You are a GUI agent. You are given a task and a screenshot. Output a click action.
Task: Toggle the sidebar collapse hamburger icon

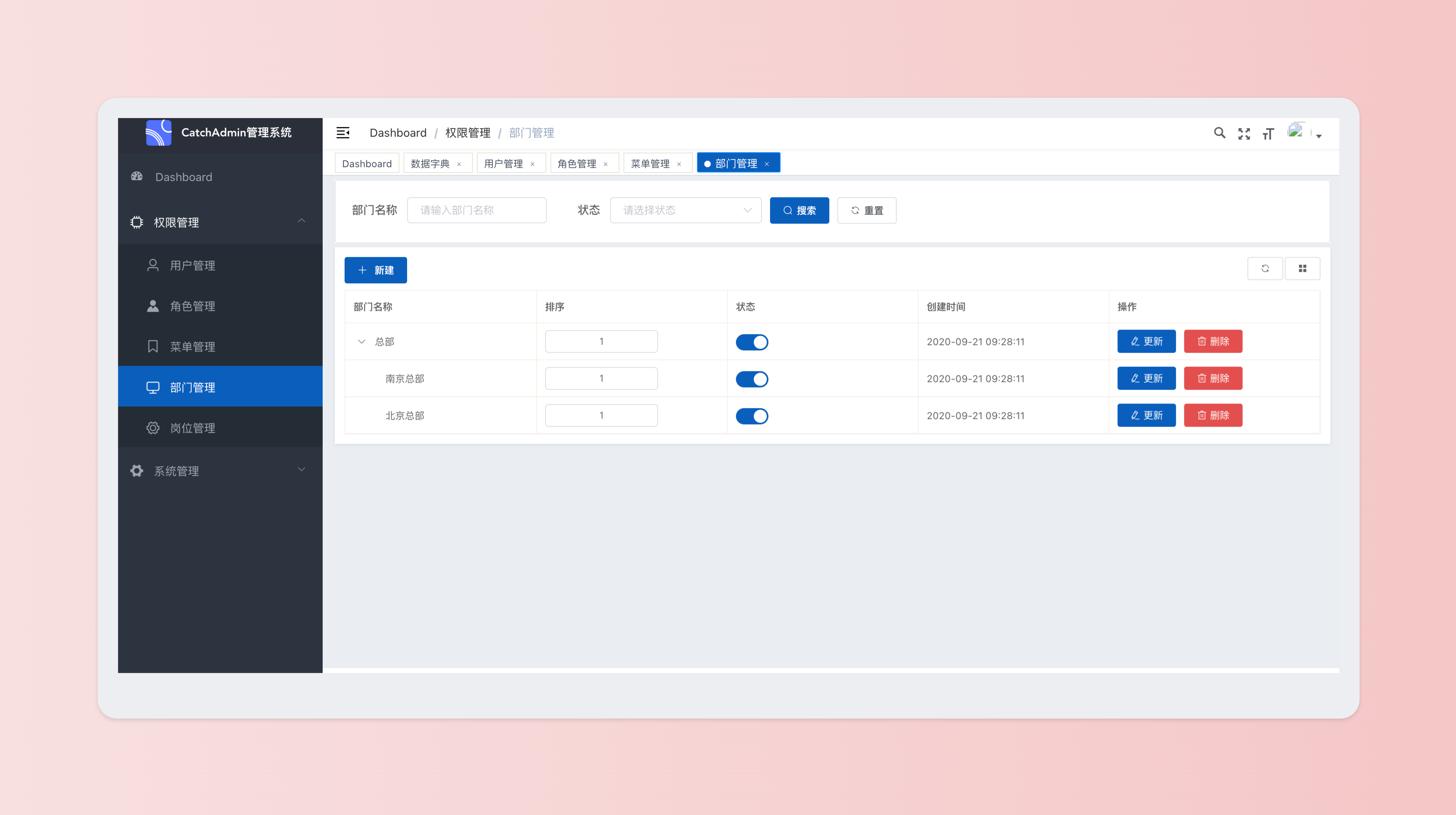(x=343, y=133)
